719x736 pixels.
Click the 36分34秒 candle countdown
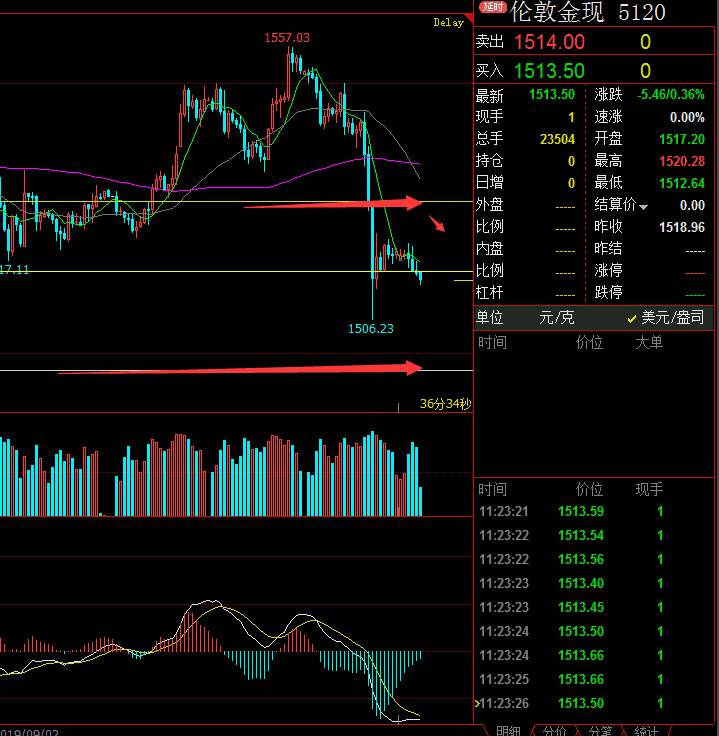coord(445,404)
